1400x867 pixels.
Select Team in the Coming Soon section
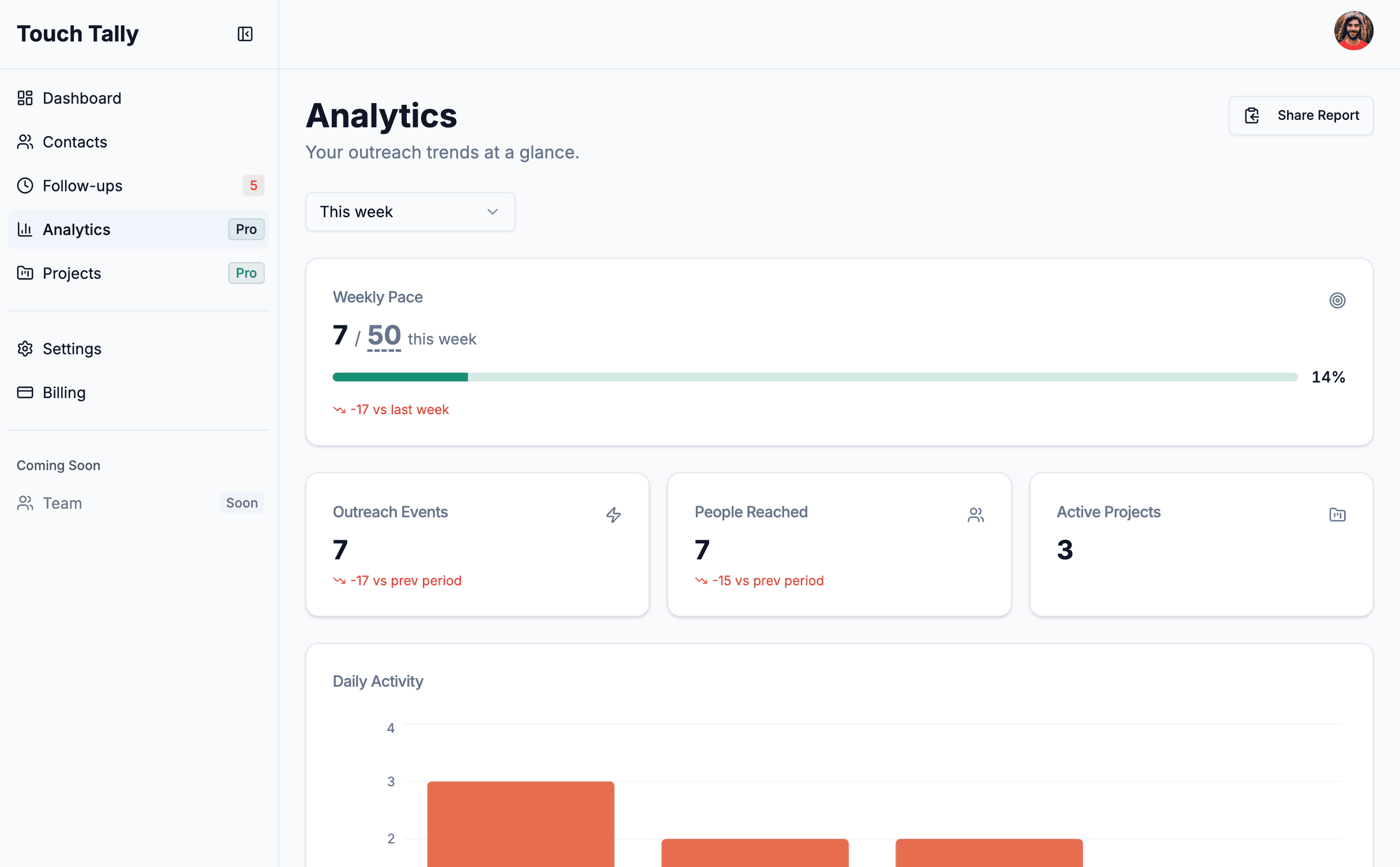[x=62, y=503]
